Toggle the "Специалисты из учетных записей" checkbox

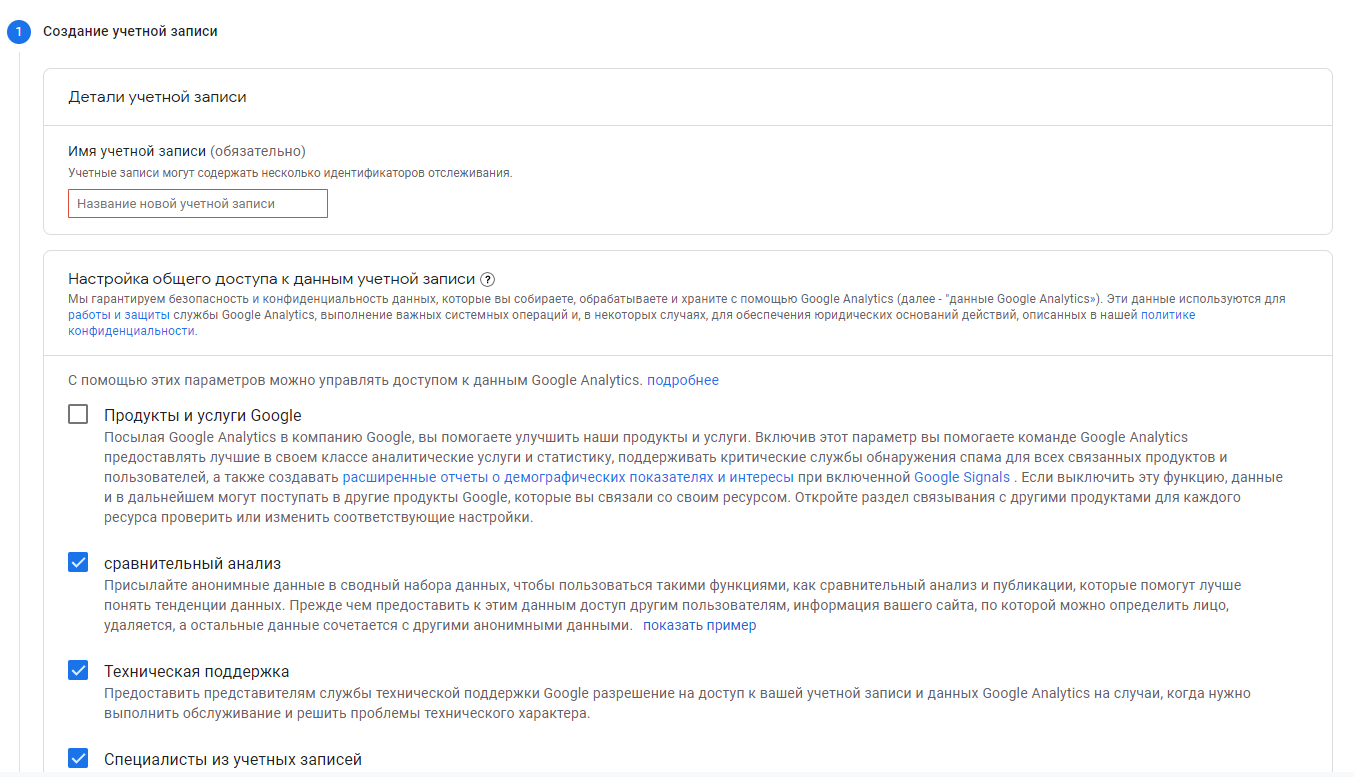[x=78, y=758]
